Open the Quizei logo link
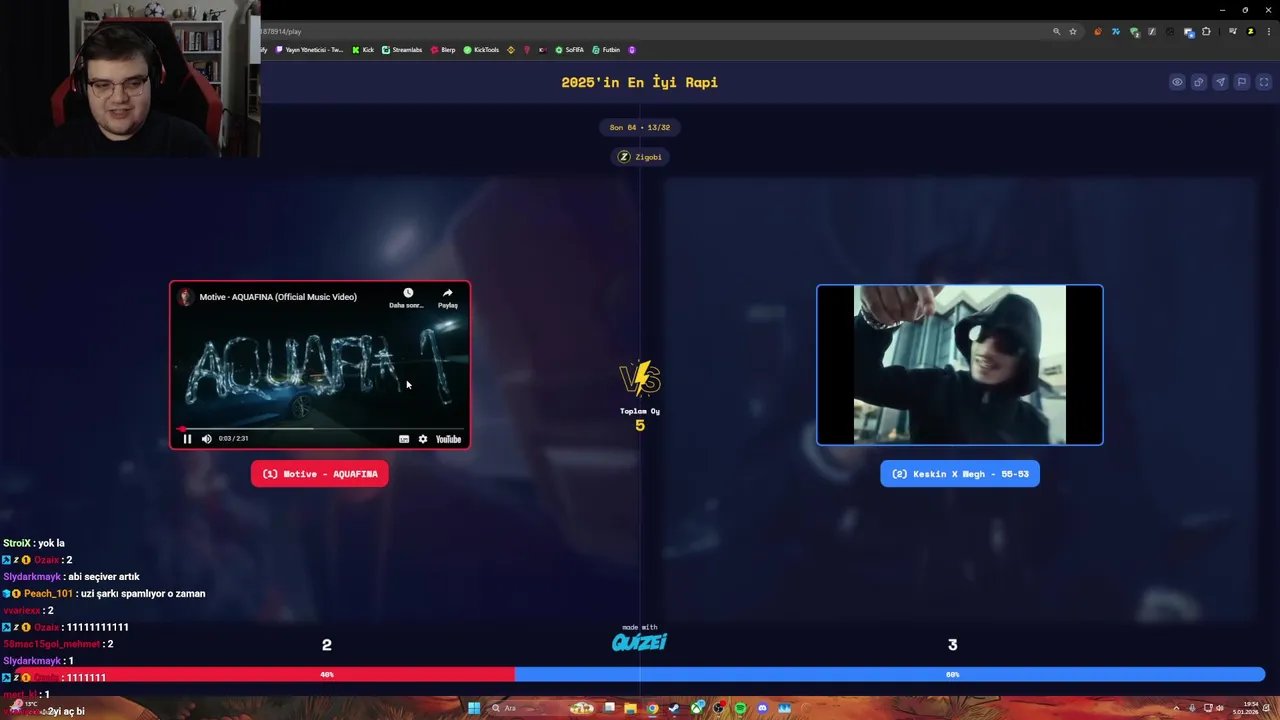This screenshot has width=1280, height=720. 639,641
